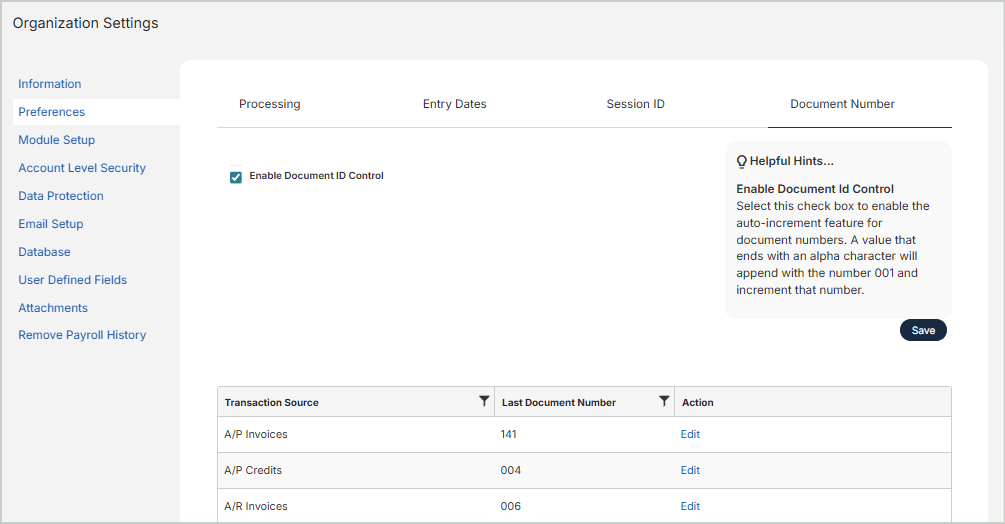Select the Session ID tab
Viewport: 1005px width, 524px height.
pyautogui.click(x=635, y=104)
